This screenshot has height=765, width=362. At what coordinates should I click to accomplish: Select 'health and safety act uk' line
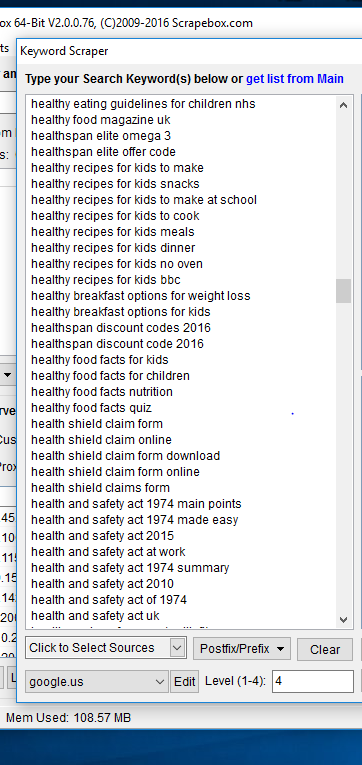(95, 616)
